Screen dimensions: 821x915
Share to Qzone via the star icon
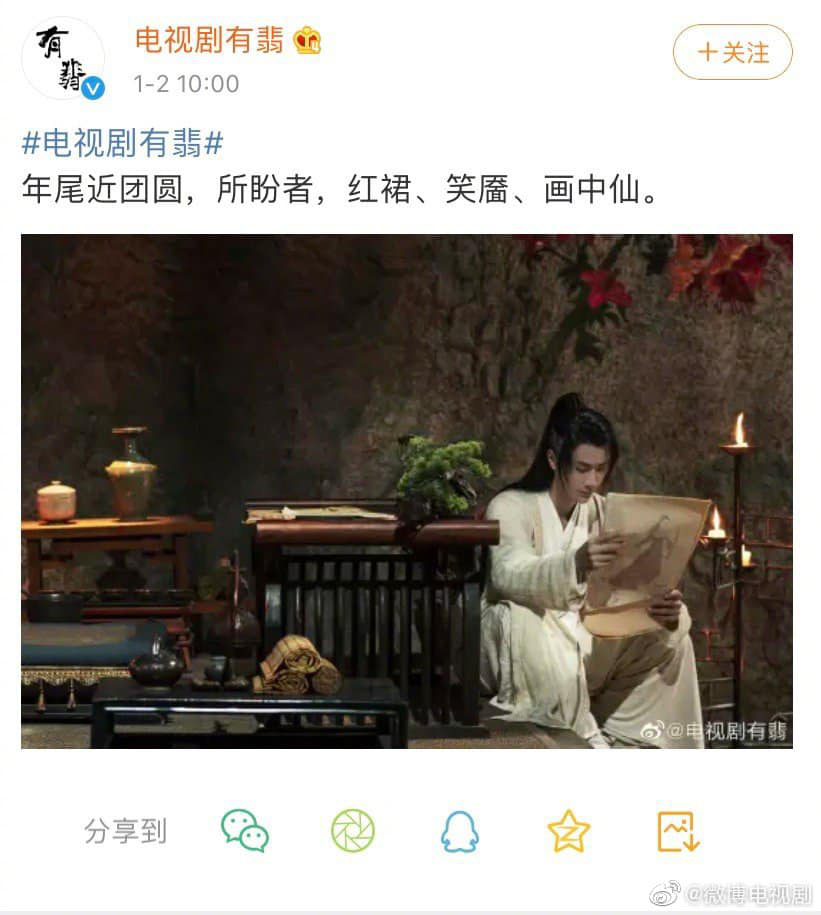click(568, 831)
